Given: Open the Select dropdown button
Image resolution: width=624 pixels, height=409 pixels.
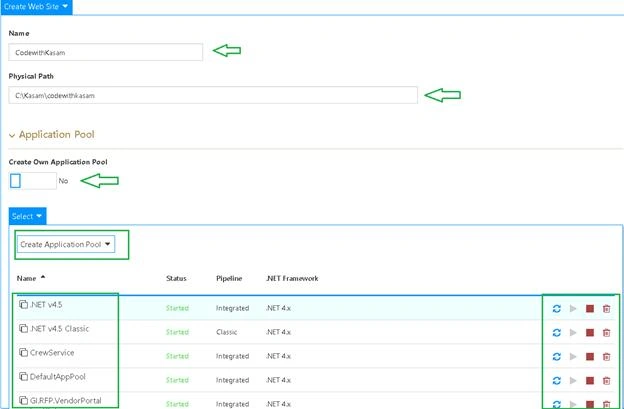Looking at the screenshot, I should point(27,216).
